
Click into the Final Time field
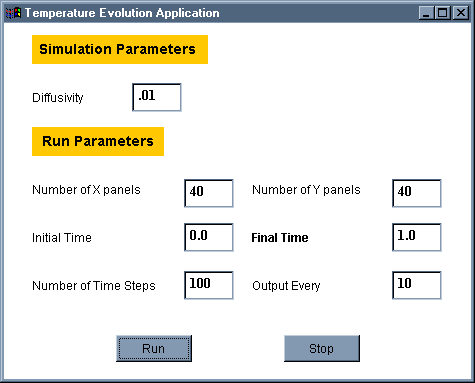417,237
